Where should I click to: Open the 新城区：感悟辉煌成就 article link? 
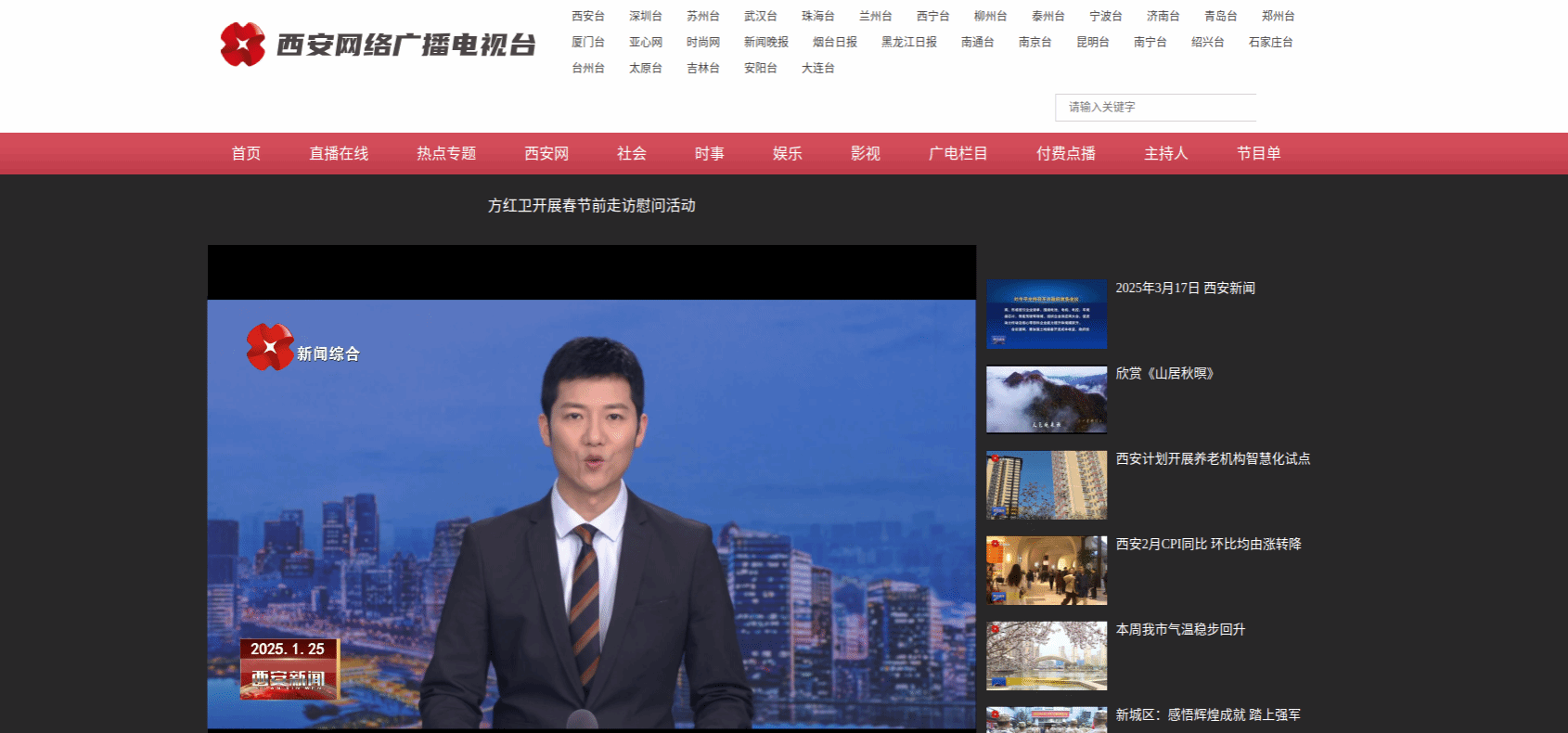pyautogui.click(x=1208, y=715)
